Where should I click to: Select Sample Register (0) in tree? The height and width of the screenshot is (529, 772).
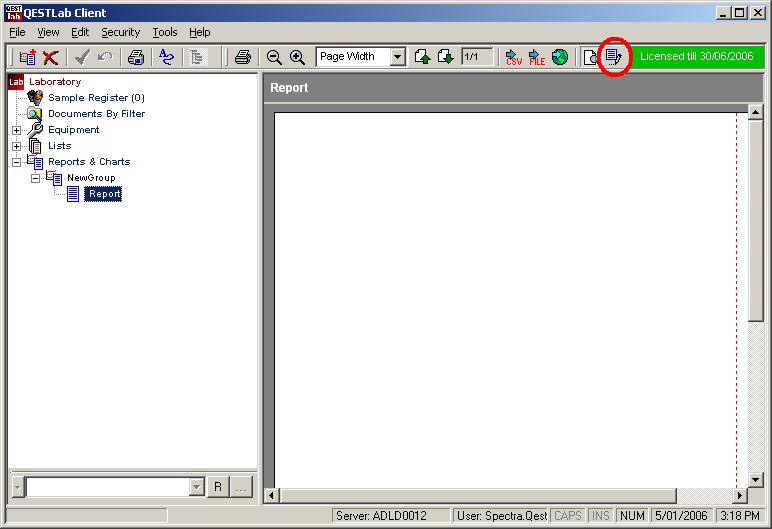coord(96,98)
